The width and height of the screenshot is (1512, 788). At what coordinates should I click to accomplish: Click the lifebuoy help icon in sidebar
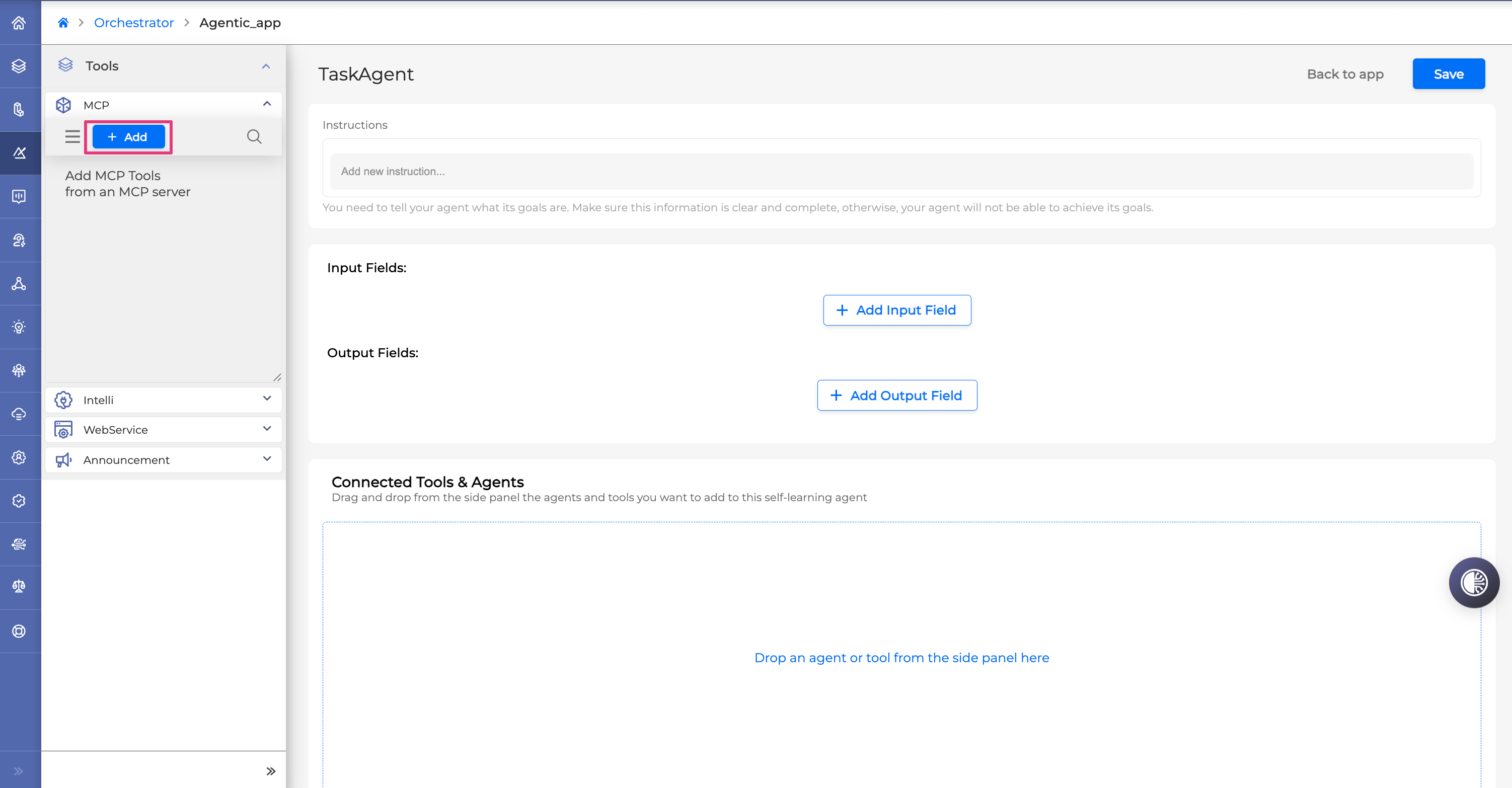(x=19, y=631)
